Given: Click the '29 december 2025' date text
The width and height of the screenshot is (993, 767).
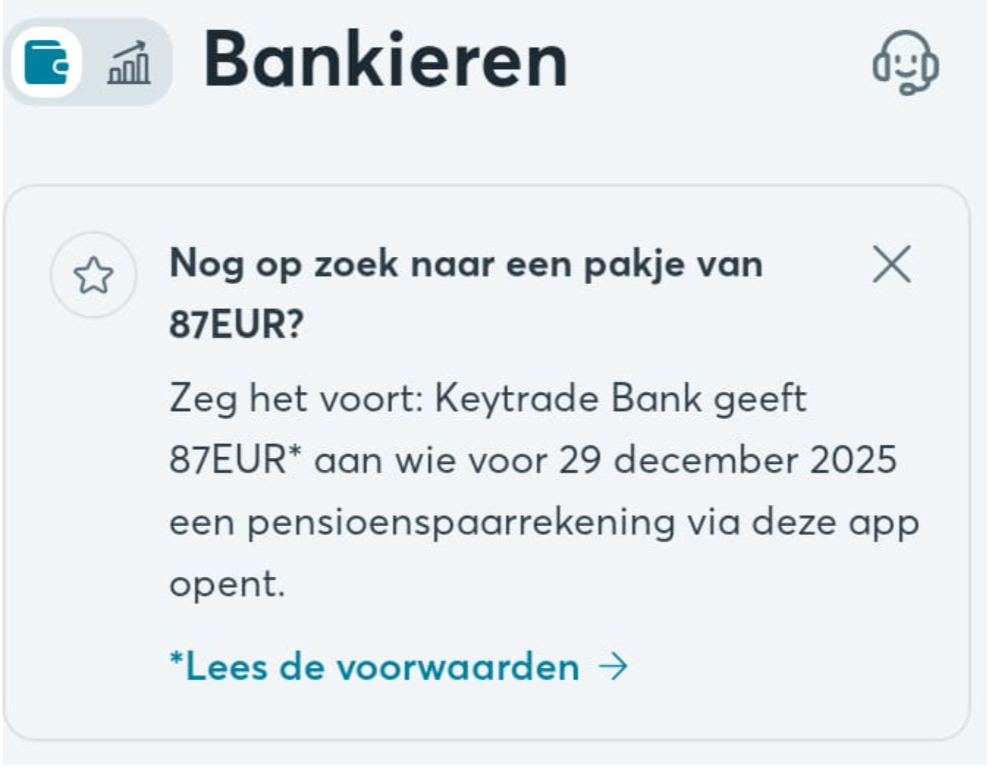Looking at the screenshot, I should (755, 461).
